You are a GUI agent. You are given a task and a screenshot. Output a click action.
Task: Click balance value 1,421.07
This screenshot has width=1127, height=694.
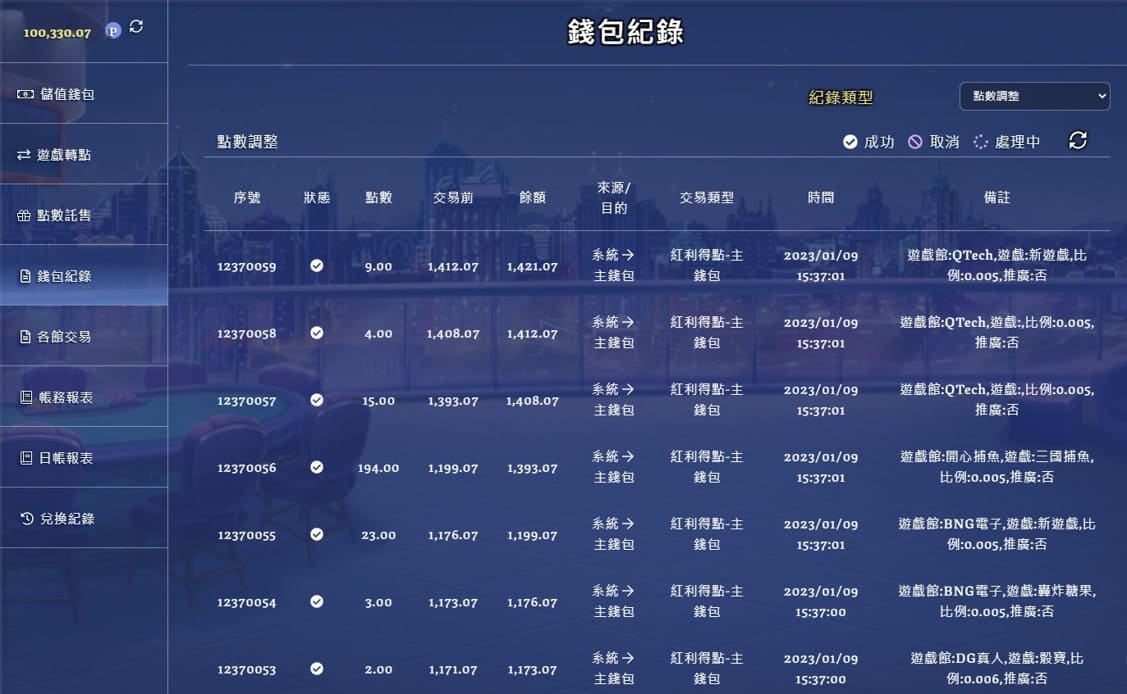pos(532,267)
